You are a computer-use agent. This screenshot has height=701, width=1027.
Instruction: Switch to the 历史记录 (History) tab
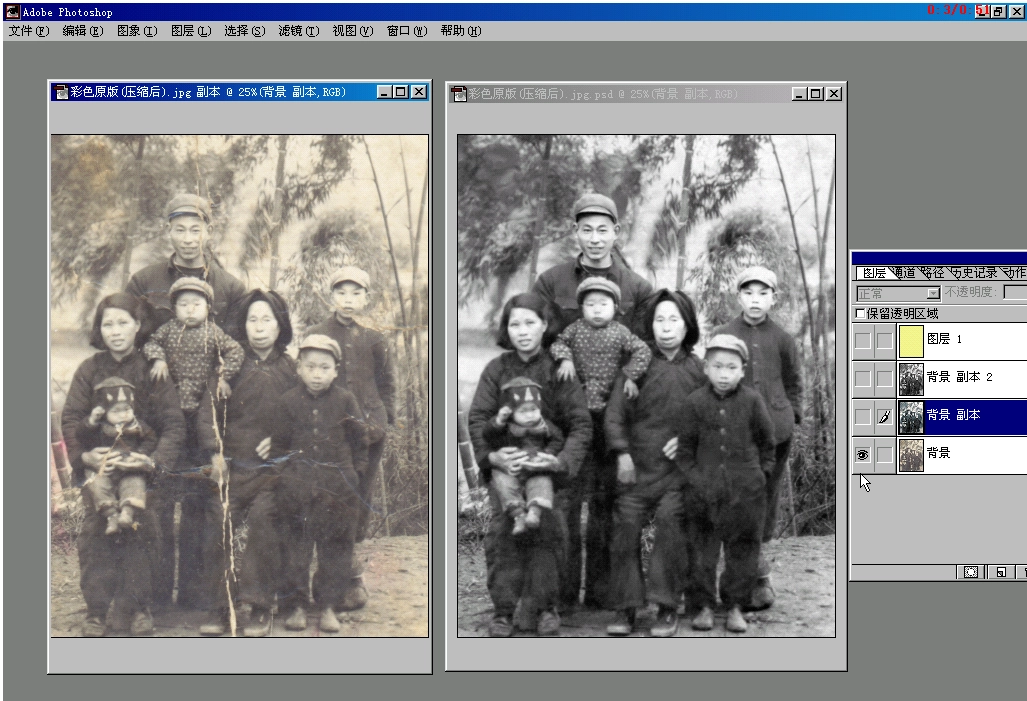[973, 273]
